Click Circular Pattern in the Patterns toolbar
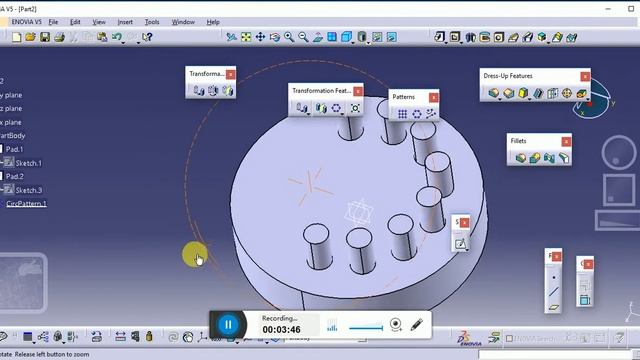 (x=417, y=114)
